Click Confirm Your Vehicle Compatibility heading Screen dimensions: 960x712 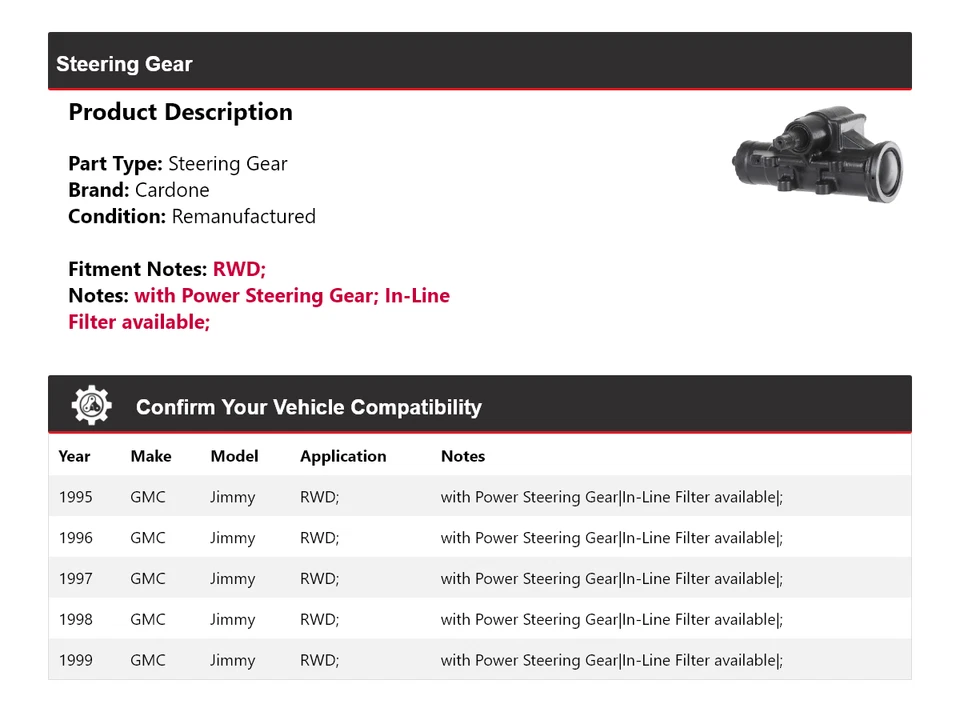pos(308,407)
